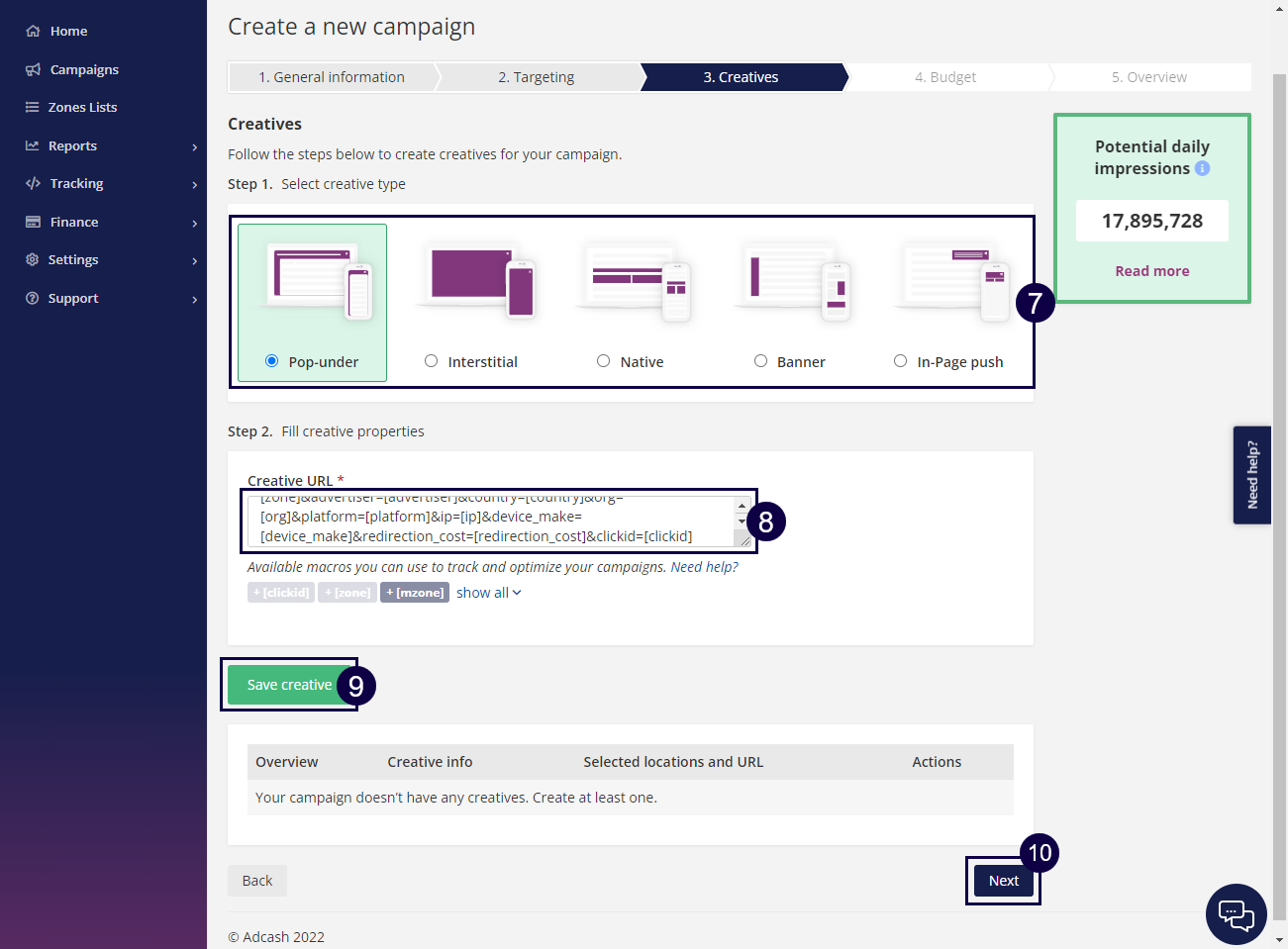Expand the Reports submenu

pos(194,146)
